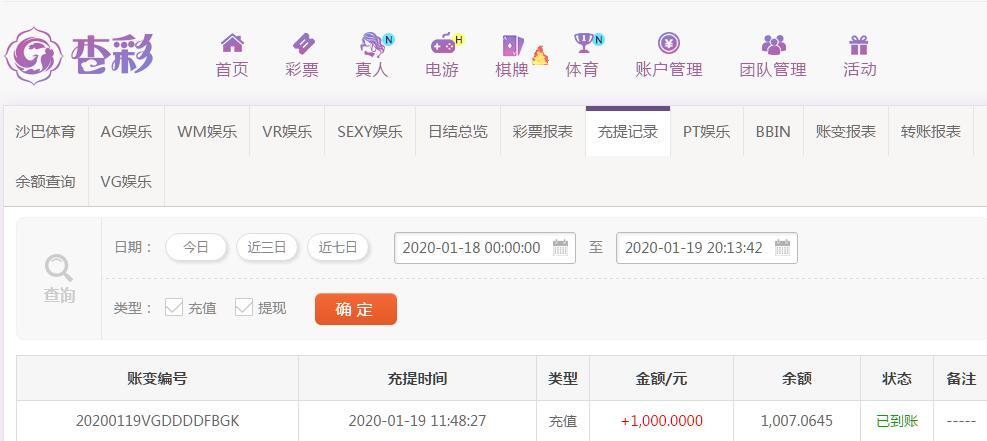This screenshot has height=441, width=987.
Task: Switch to the 日结总览 tab
Action: (x=458, y=131)
